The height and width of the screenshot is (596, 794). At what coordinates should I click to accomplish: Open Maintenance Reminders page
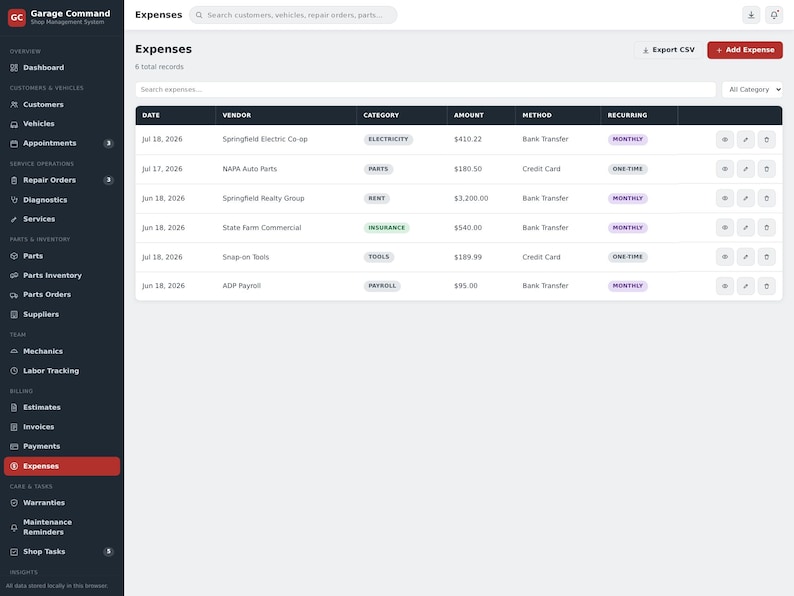coord(62,527)
